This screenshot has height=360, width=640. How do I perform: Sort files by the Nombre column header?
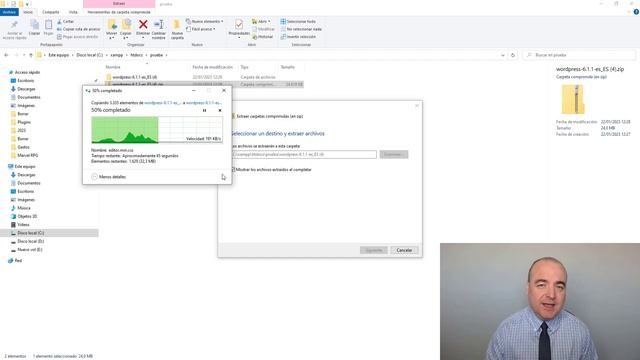click(113, 67)
